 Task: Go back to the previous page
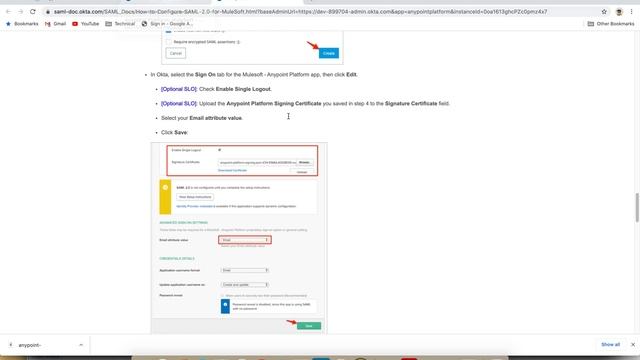(9, 12)
